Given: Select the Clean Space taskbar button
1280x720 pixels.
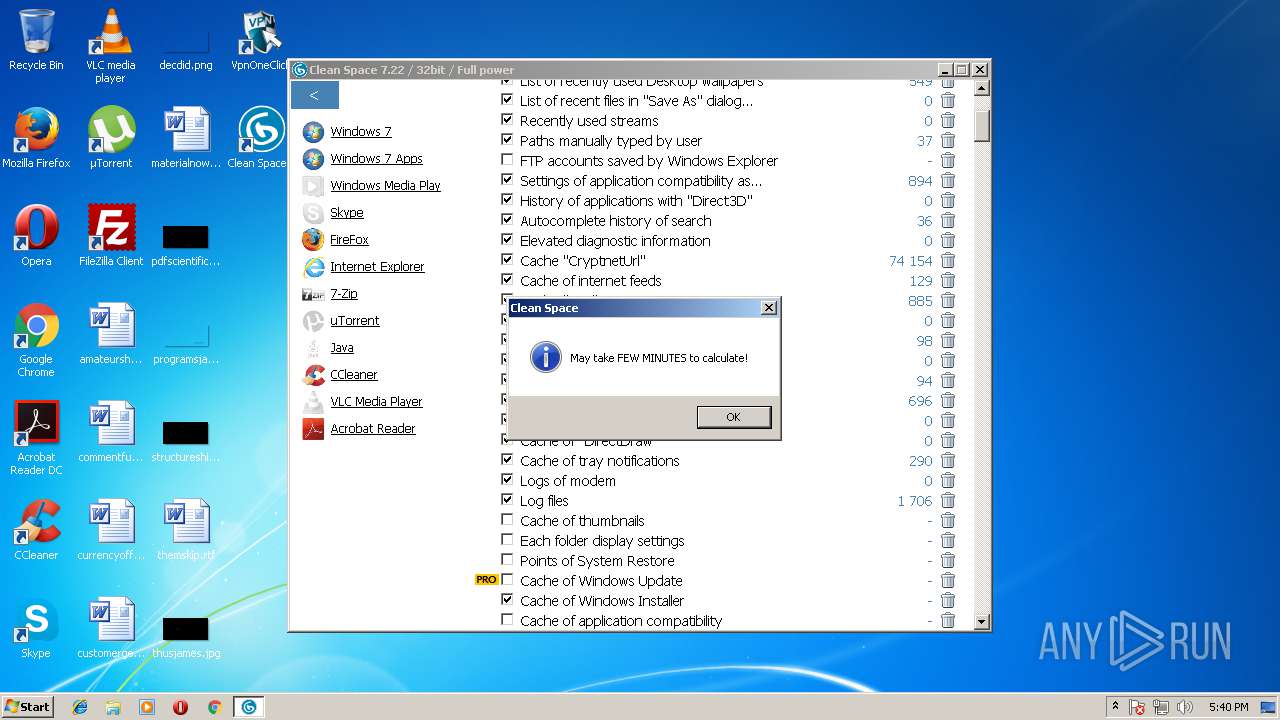Looking at the screenshot, I should [248, 707].
